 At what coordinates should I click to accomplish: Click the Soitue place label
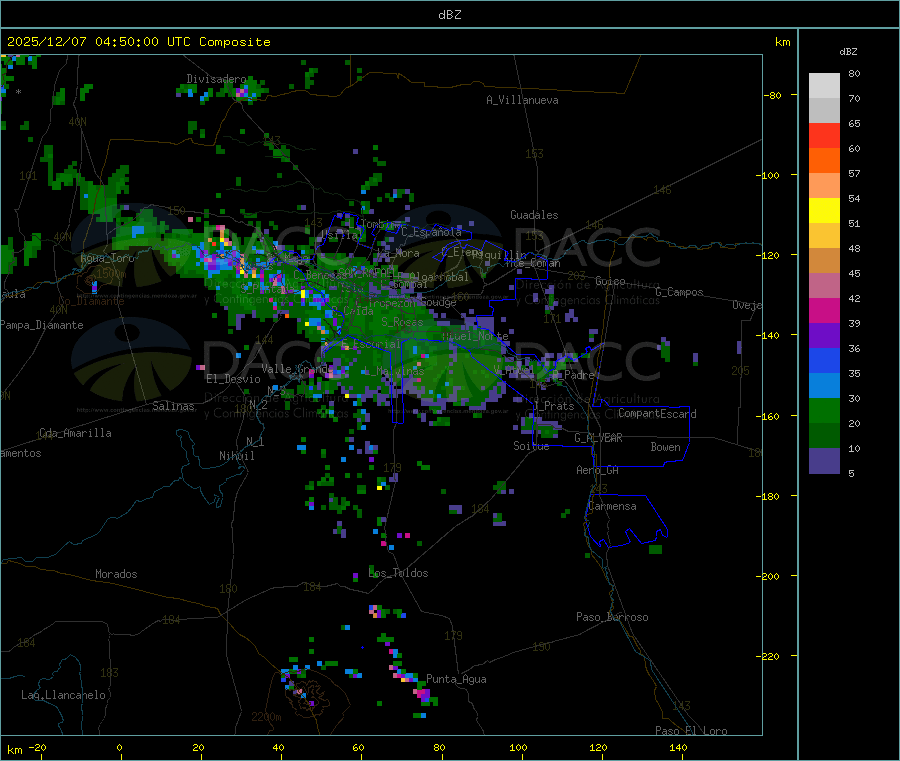coord(531,446)
